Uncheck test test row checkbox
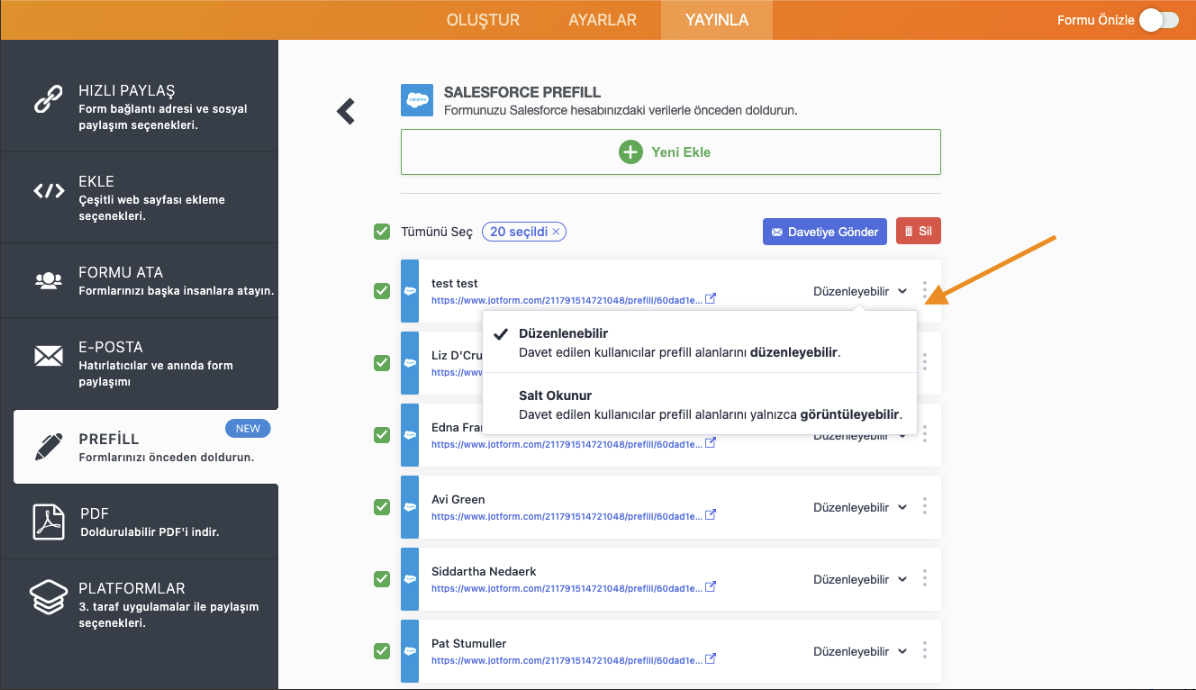1196x690 pixels. coord(382,290)
